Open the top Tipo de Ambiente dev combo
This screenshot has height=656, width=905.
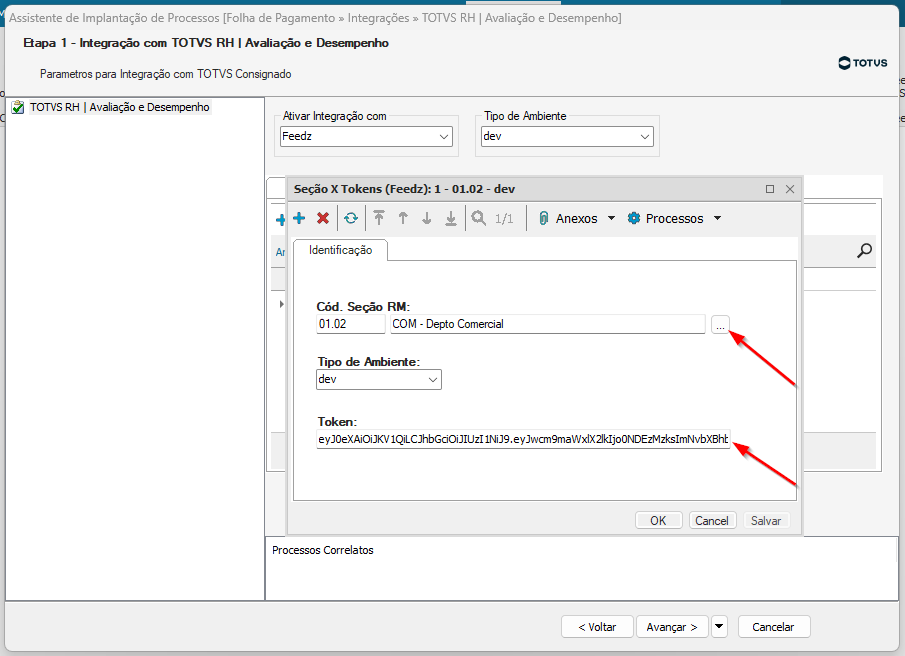(567, 137)
